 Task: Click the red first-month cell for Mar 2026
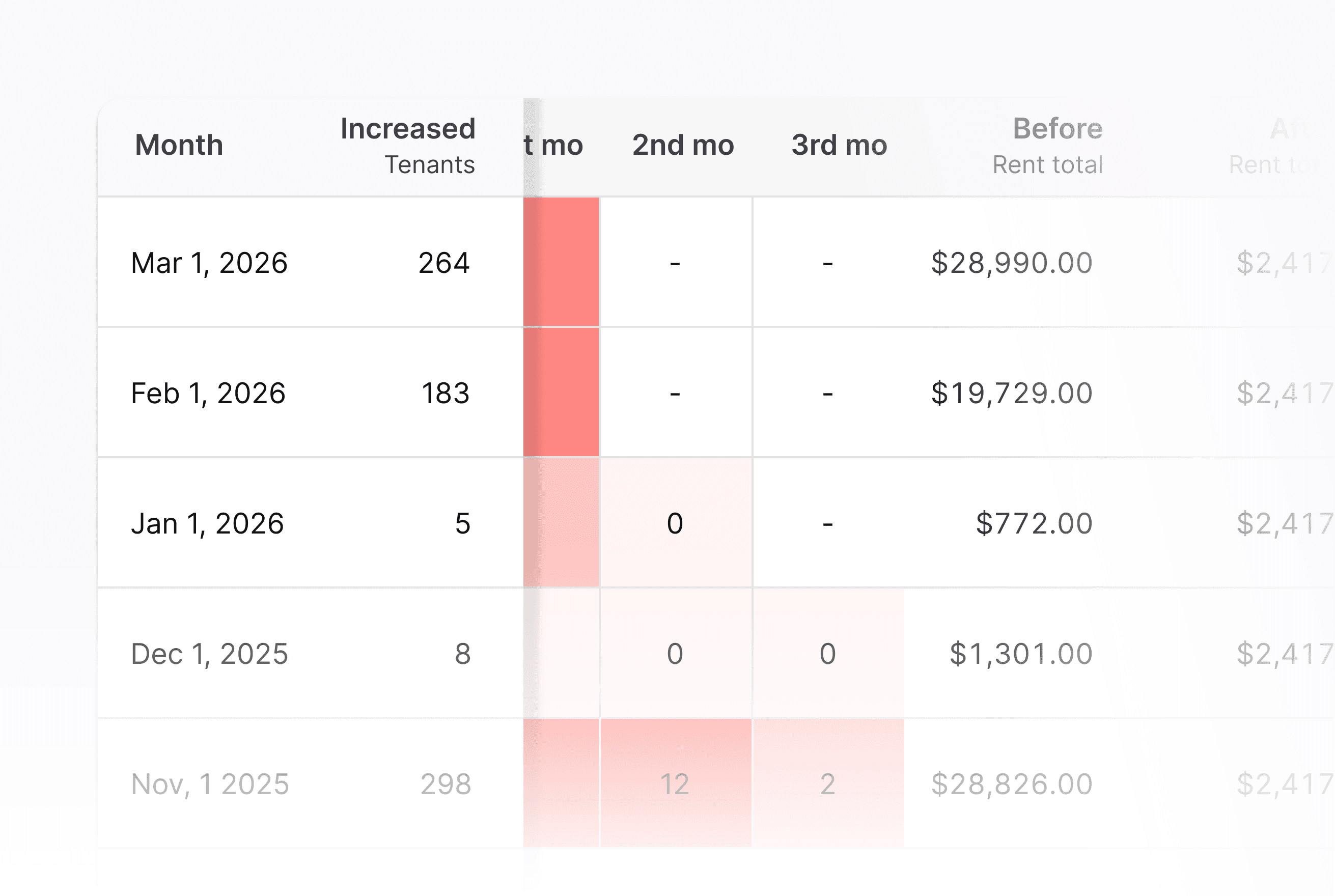pos(561,262)
